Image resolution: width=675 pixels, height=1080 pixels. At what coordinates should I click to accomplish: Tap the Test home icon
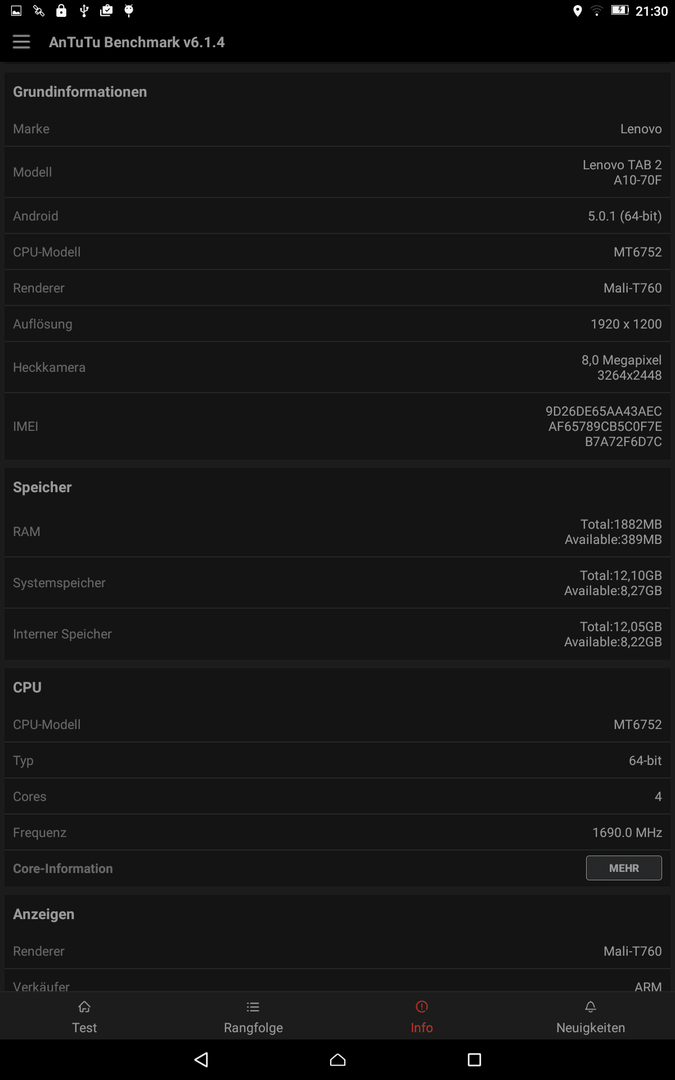[84, 1006]
